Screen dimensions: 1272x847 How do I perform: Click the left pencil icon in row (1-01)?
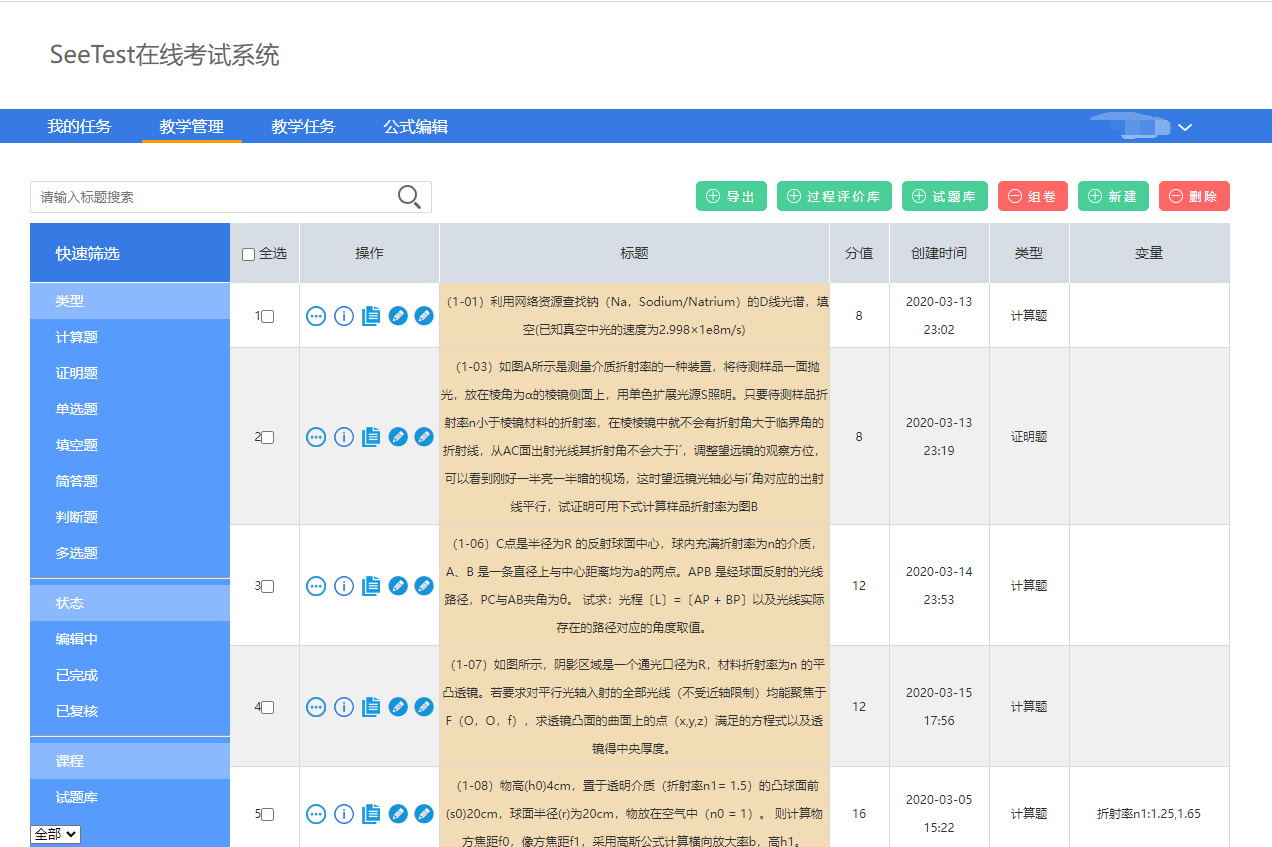click(398, 316)
